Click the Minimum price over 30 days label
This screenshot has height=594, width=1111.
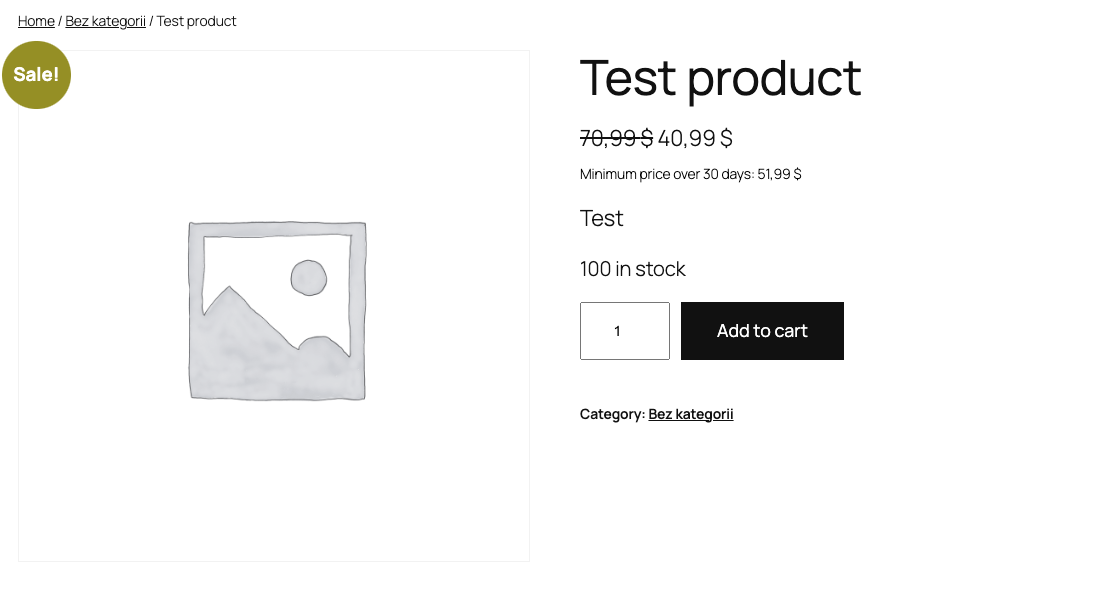[x=667, y=174]
